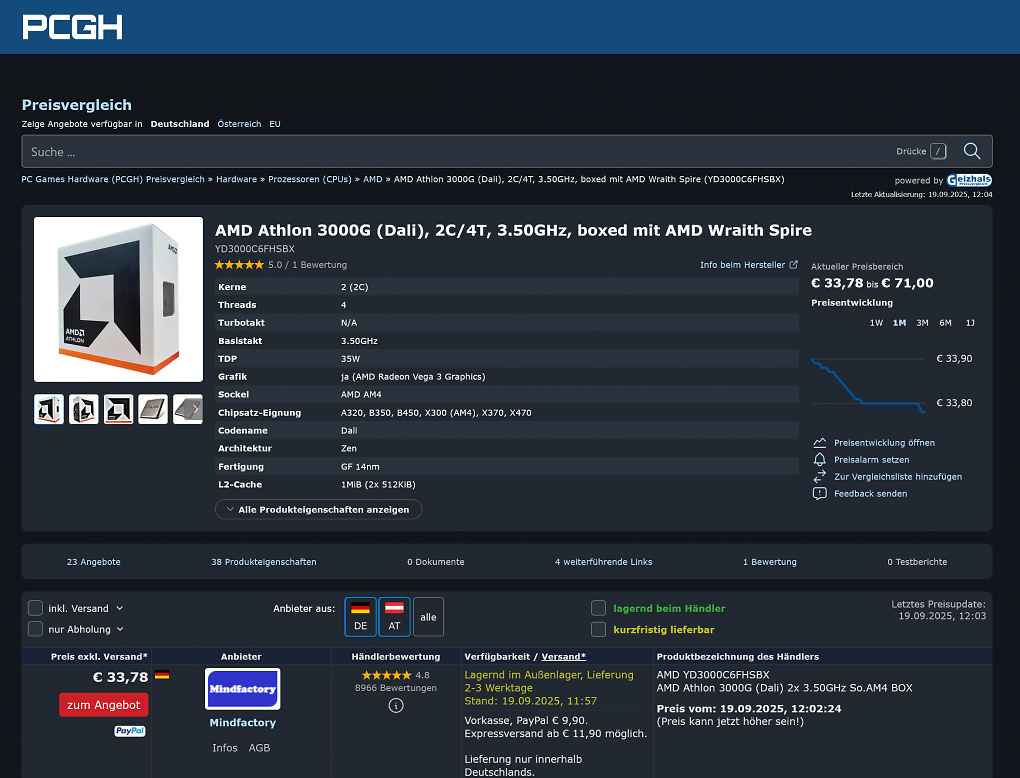Click the price chart icon
The width and height of the screenshot is (1020, 778).
click(820, 442)
